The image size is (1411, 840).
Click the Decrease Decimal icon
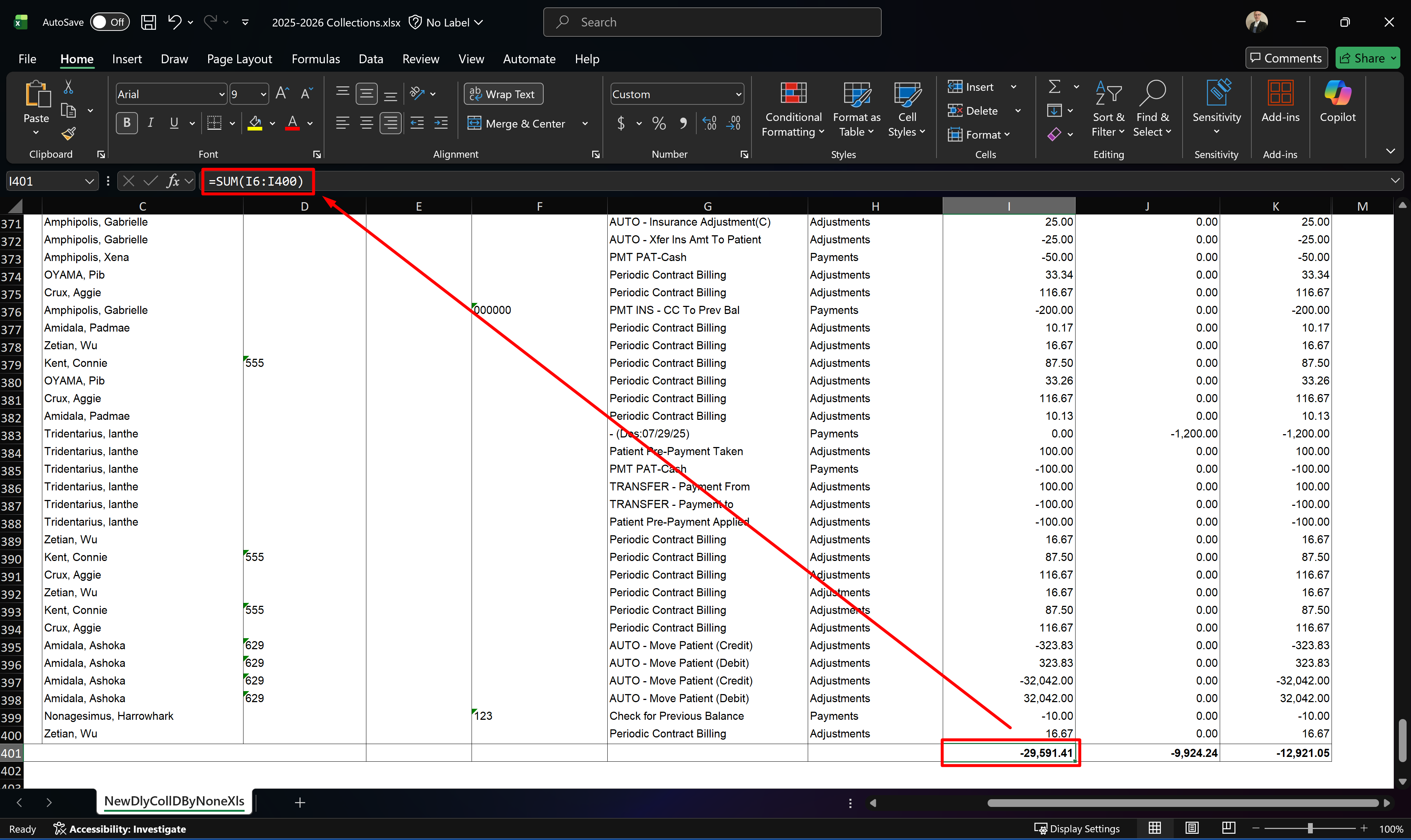(734, 123)
